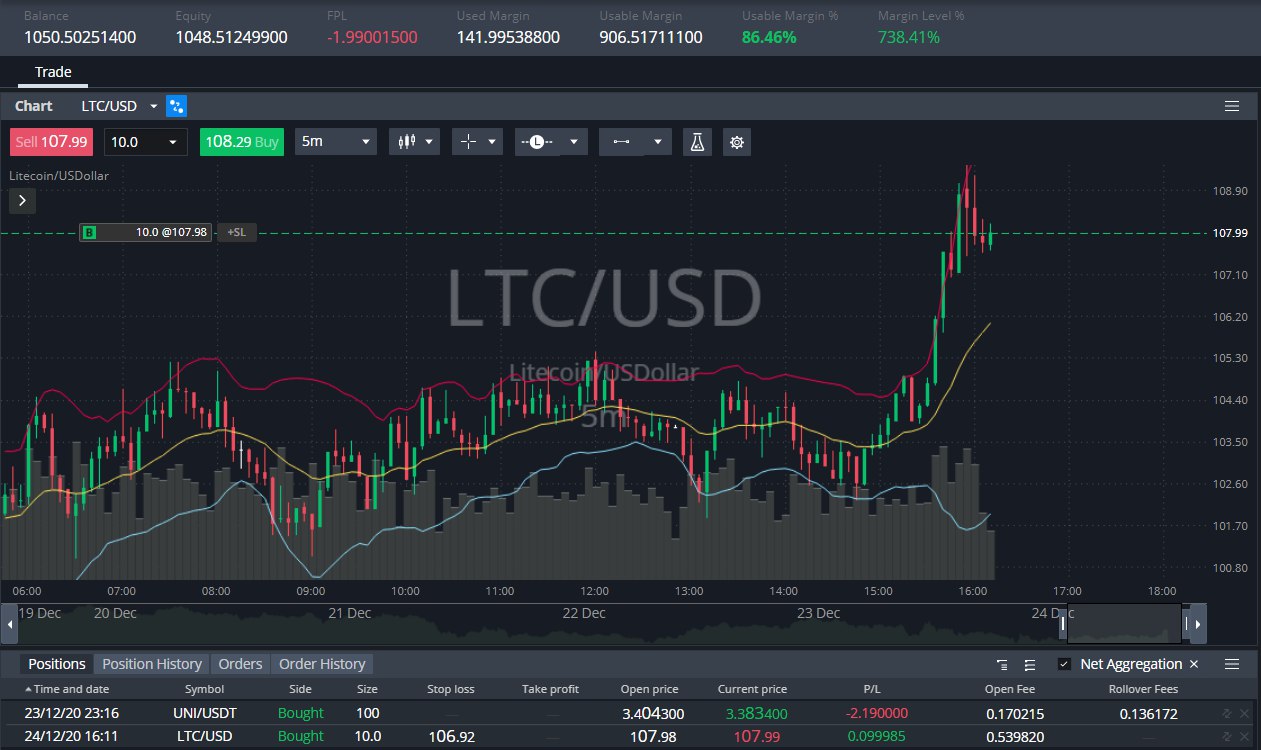Click the Usable Margin % value 86.46%
The width and height of the screenshot is (1261, 750).
[769, 37]
